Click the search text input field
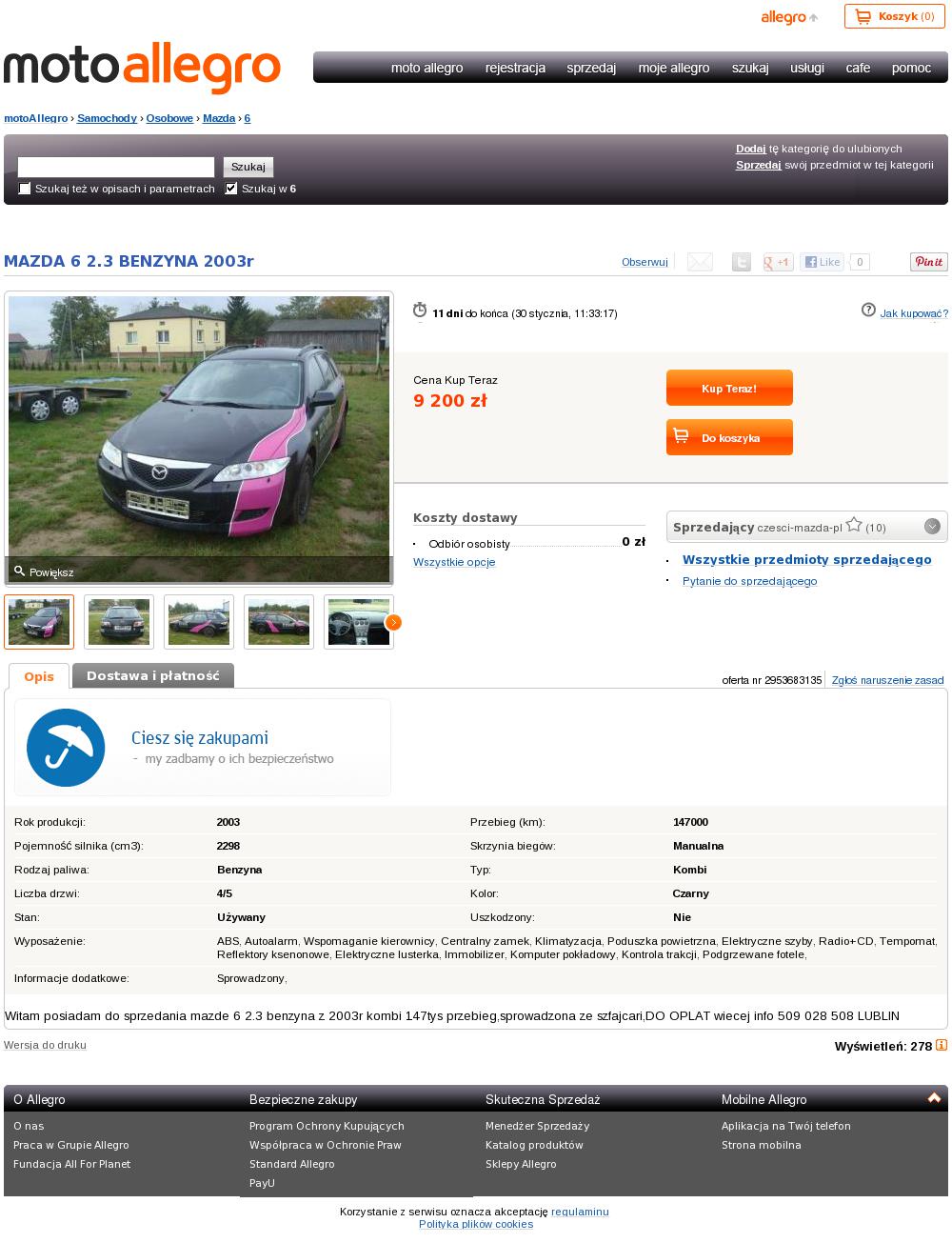 116,167
